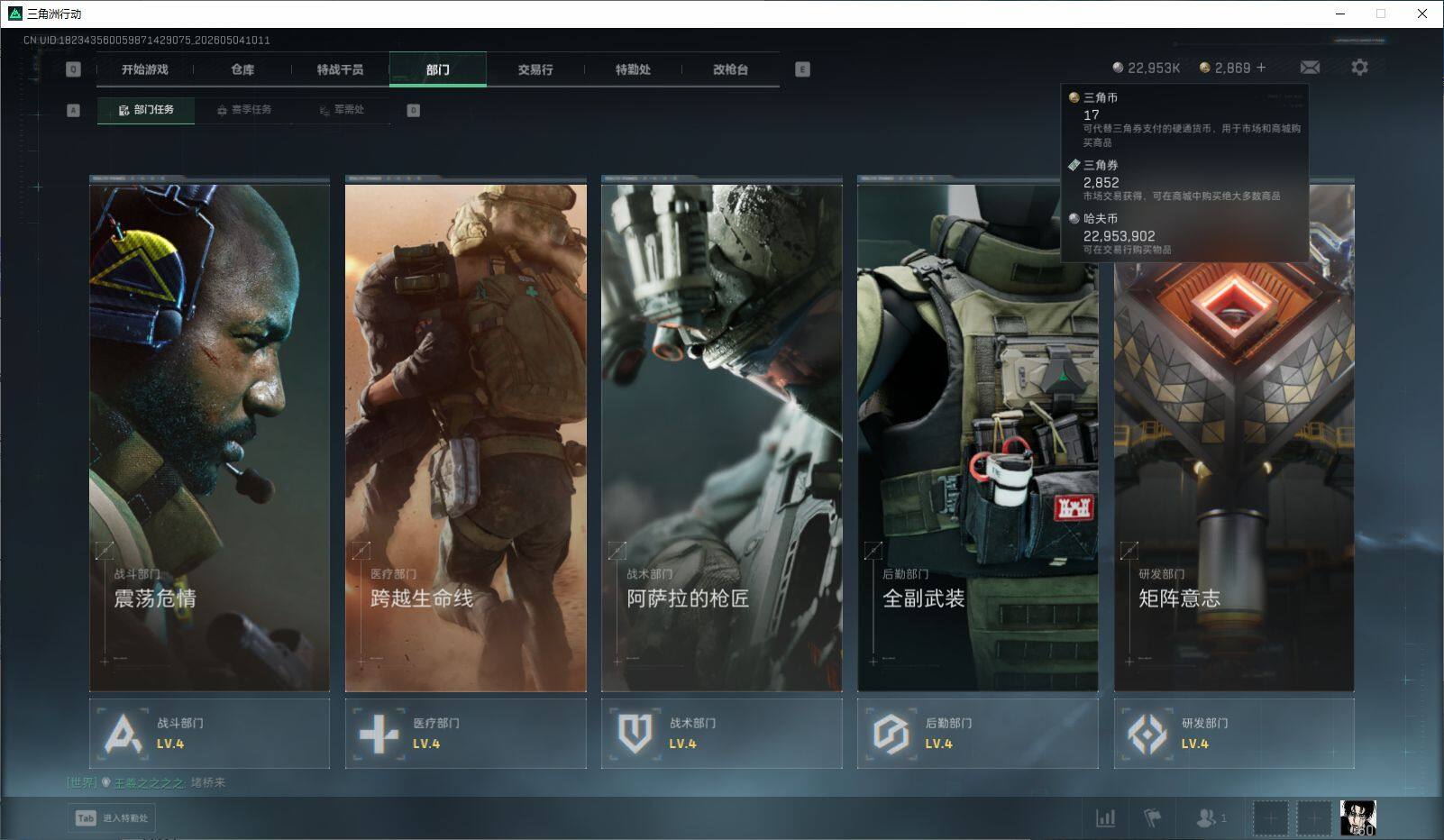The height and width of the screenshot is (840, 1444).
Task: Maximize the 三角洲行动 window
Action: tap(1381, 14)
